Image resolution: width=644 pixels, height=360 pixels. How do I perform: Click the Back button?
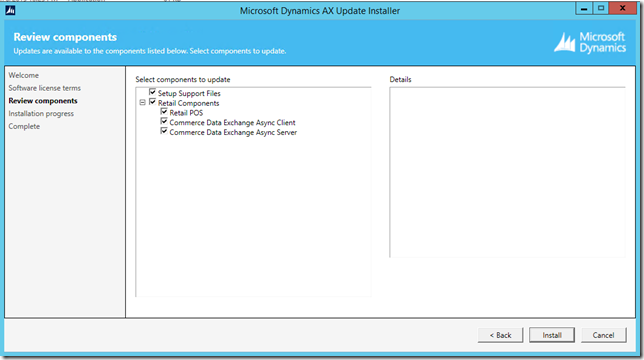[x=500, y=335]
